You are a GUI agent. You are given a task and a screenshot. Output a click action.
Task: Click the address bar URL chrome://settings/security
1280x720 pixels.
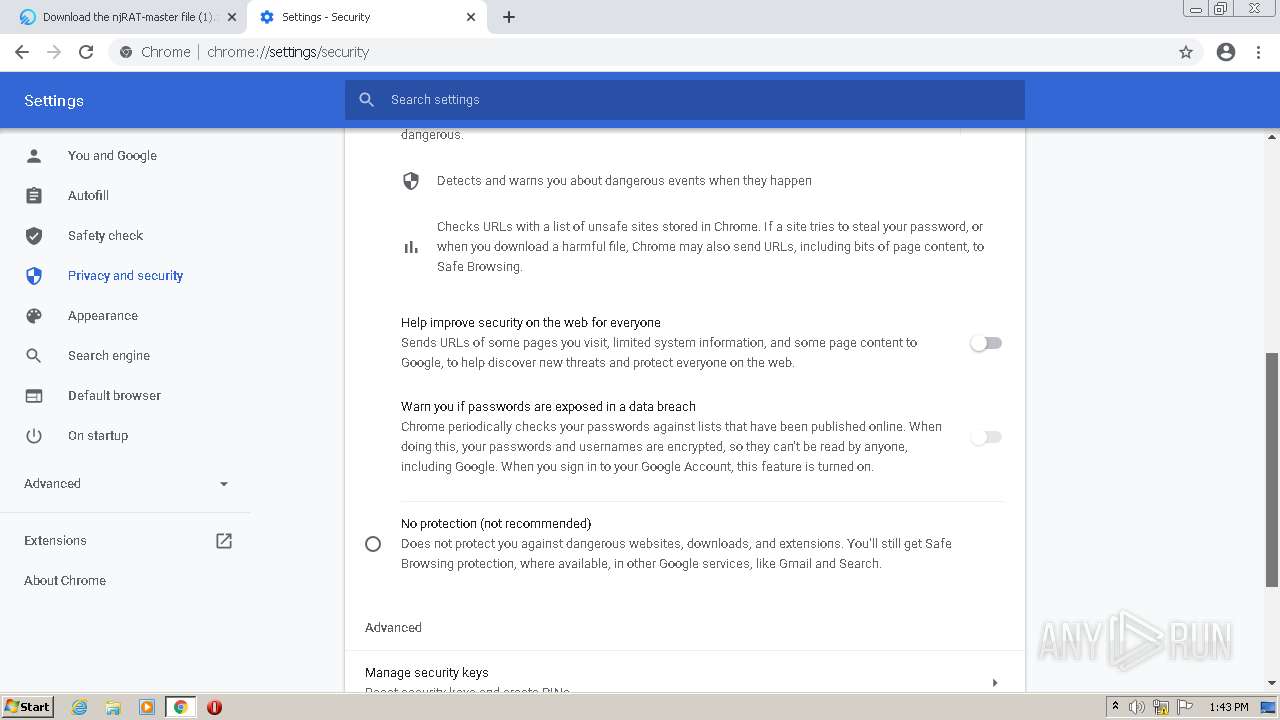coord(288,52)
